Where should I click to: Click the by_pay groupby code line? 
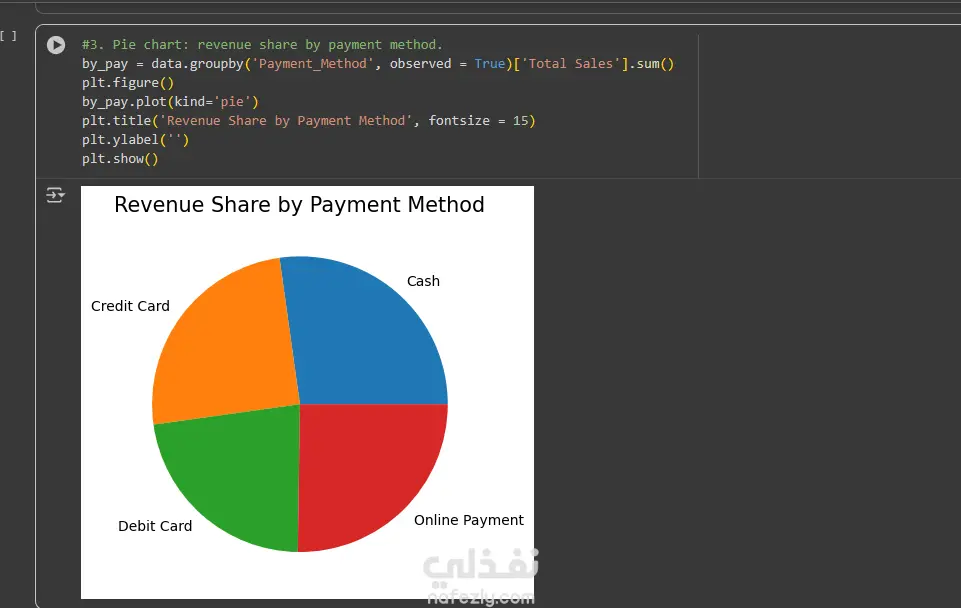tap(378, 64)
